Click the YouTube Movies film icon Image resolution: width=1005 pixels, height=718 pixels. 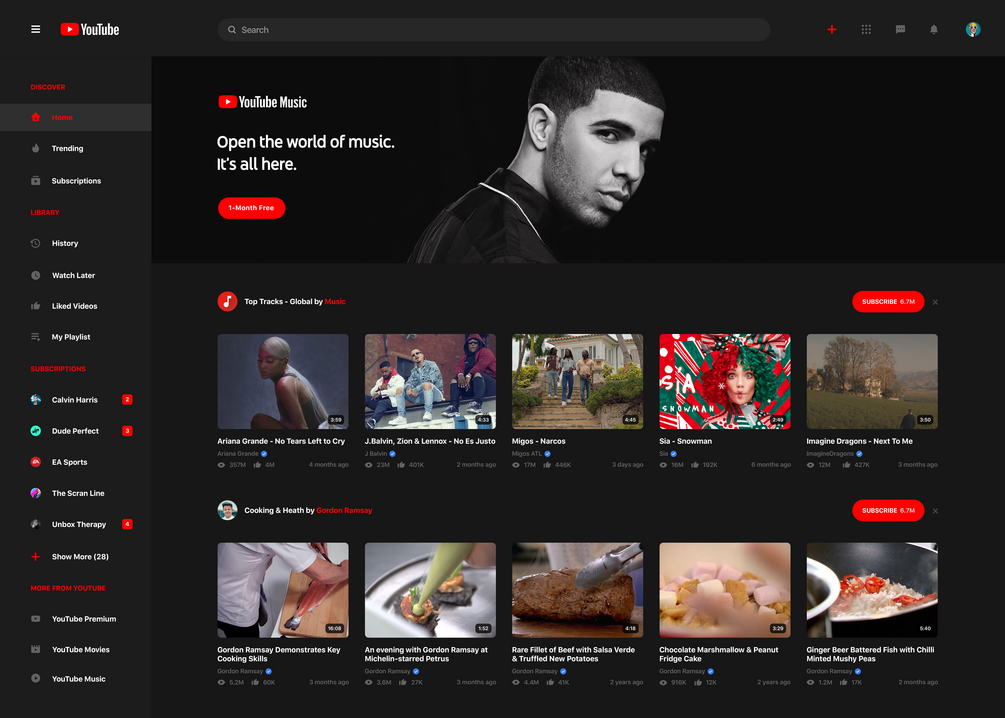(36, 649)
